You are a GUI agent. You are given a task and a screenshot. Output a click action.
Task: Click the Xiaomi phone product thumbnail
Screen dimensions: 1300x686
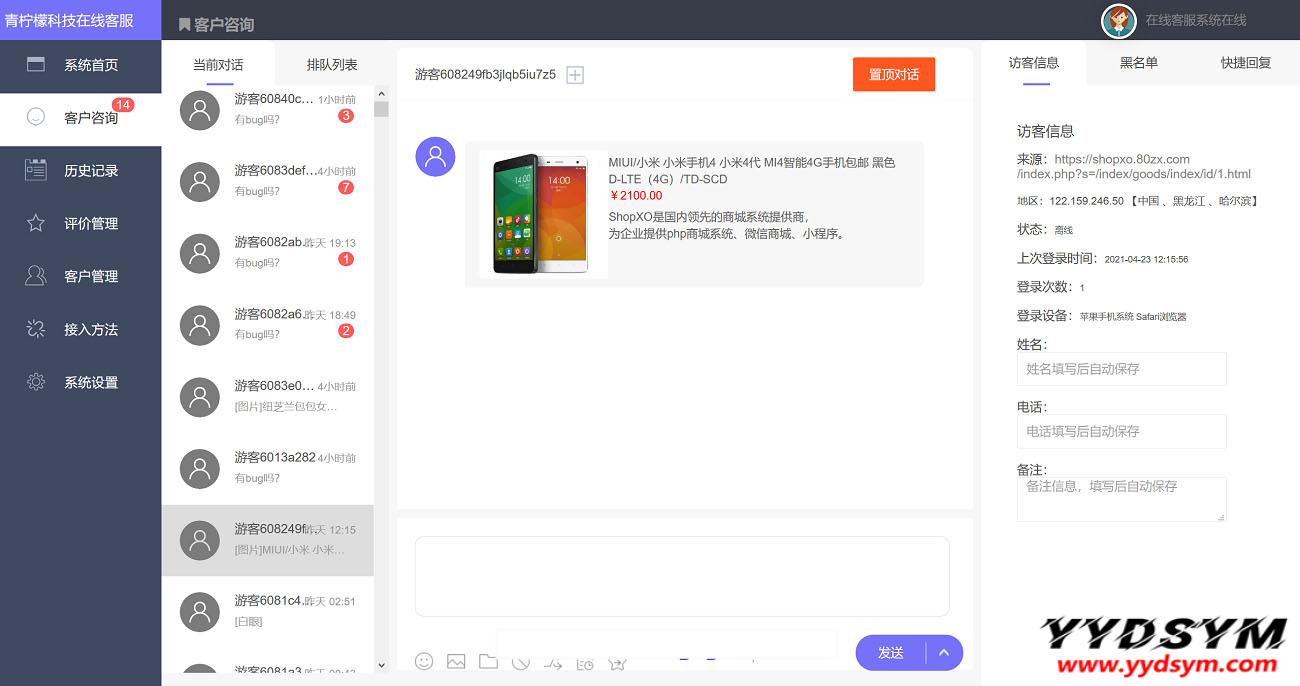pos(543,214)
